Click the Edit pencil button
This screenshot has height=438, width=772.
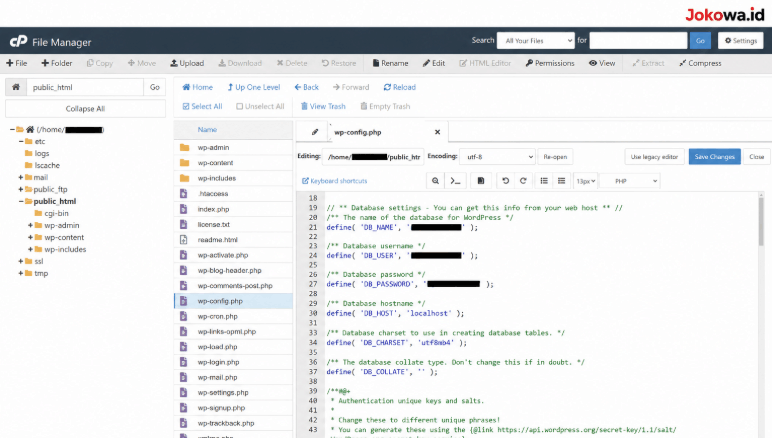pos(434,63)
